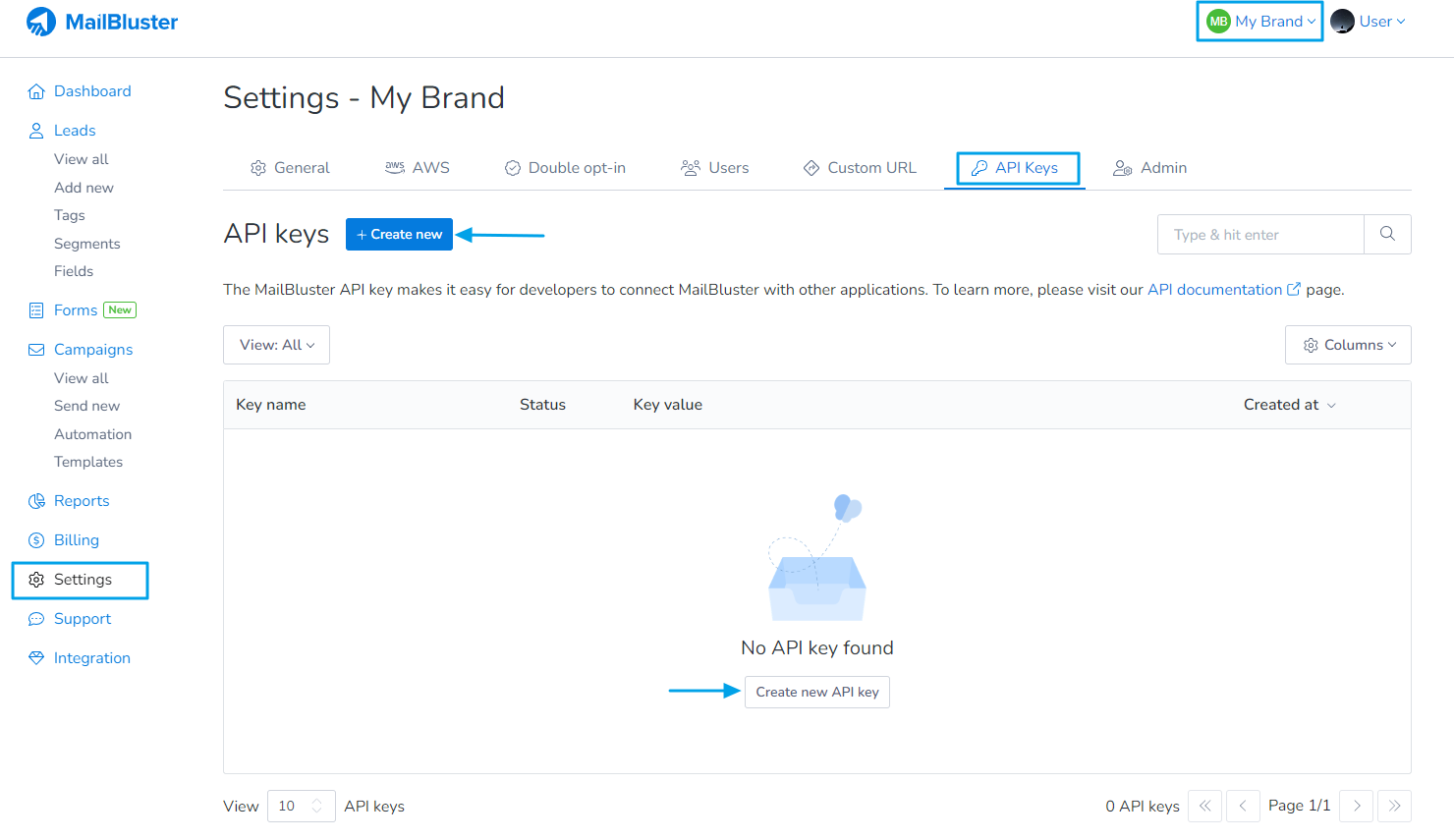Click the API Keys key icon
1454x840 pixels.
click(979, 168)
